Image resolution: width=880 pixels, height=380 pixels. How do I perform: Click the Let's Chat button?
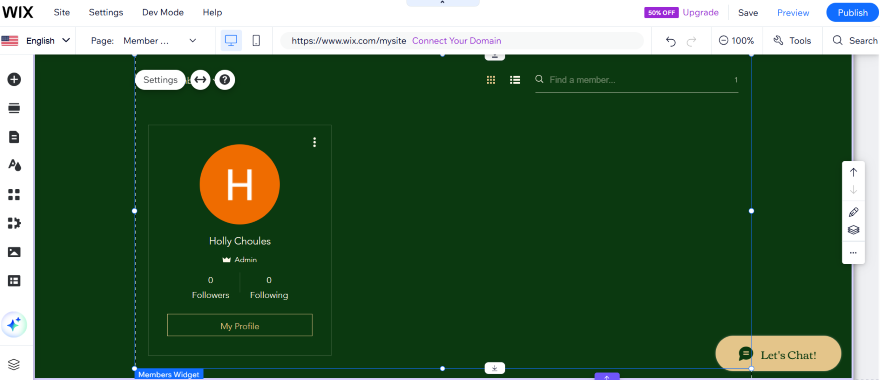(x=778, y=354)
